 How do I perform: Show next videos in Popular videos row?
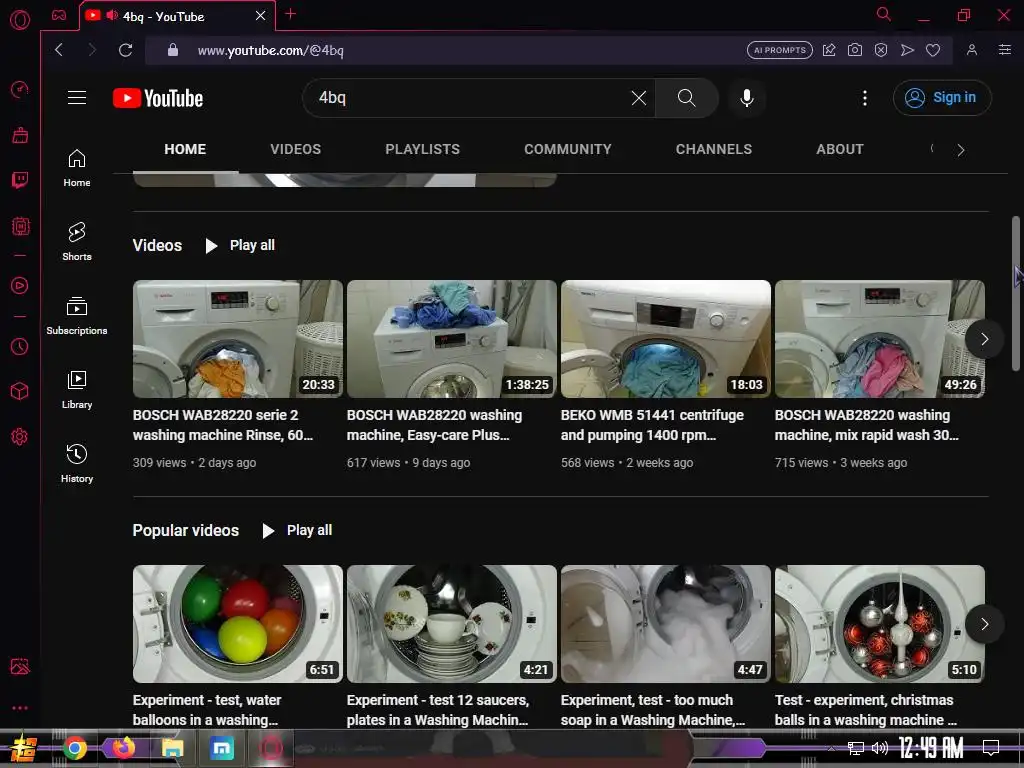(x=984, y=624)
